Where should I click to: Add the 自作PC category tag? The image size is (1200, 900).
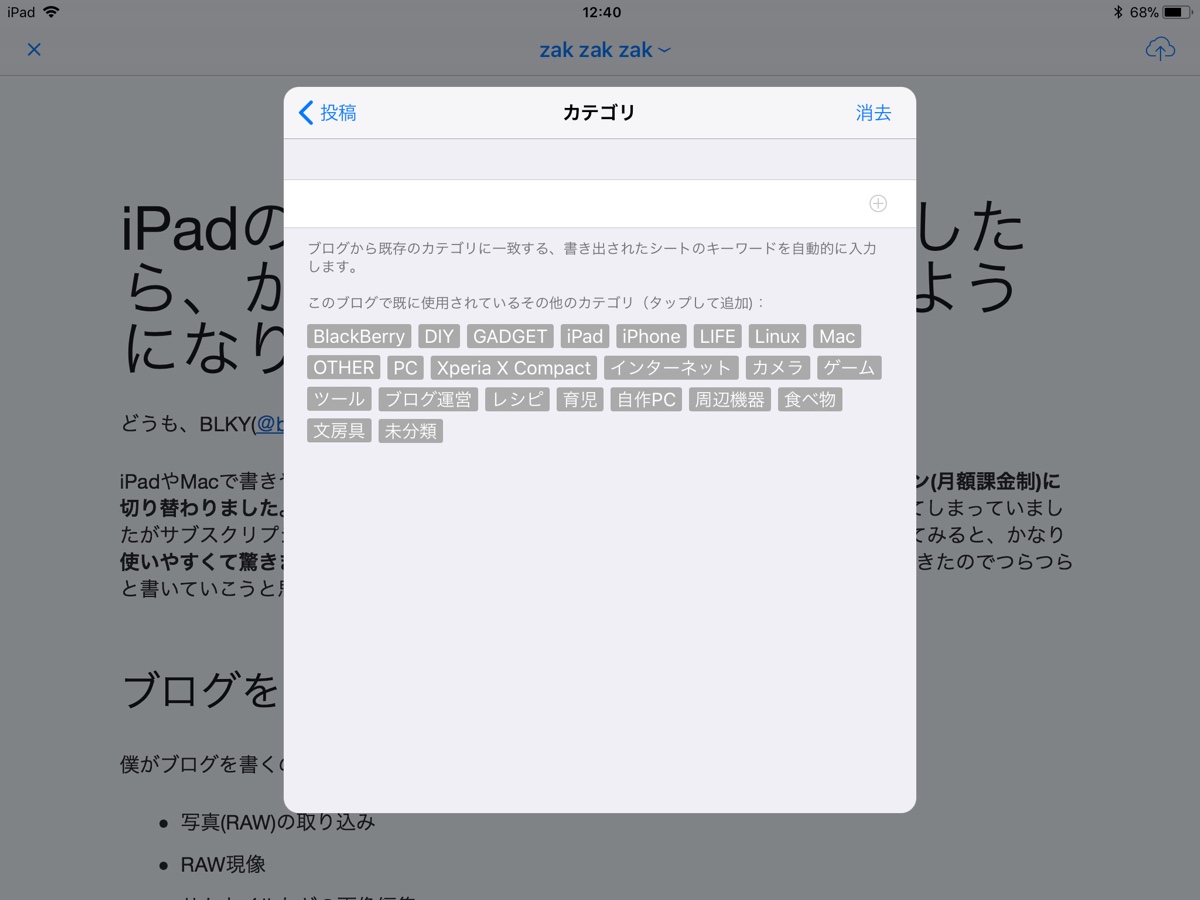(x=646, y=399)
